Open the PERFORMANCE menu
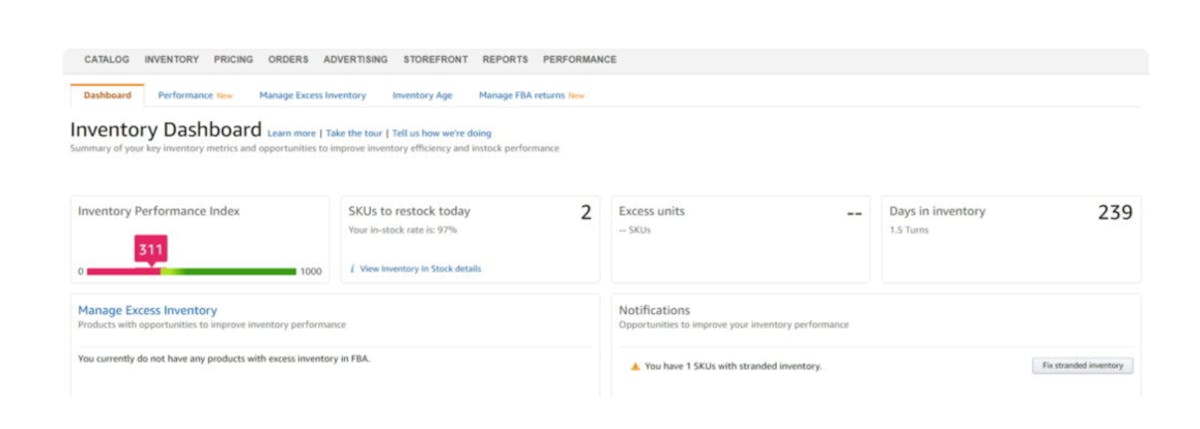The image size is (1200, 429). point(580,60)
